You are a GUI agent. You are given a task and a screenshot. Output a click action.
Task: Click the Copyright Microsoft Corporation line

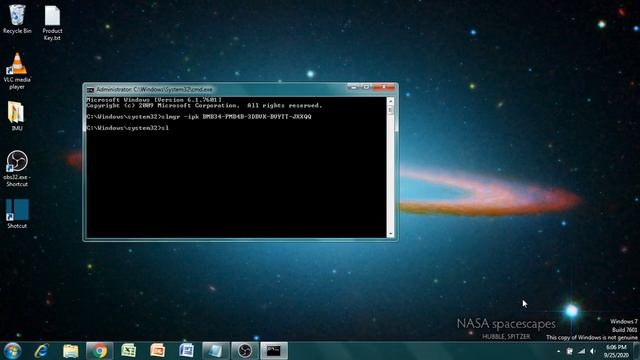pyautogui.click(x=204, y=106)
